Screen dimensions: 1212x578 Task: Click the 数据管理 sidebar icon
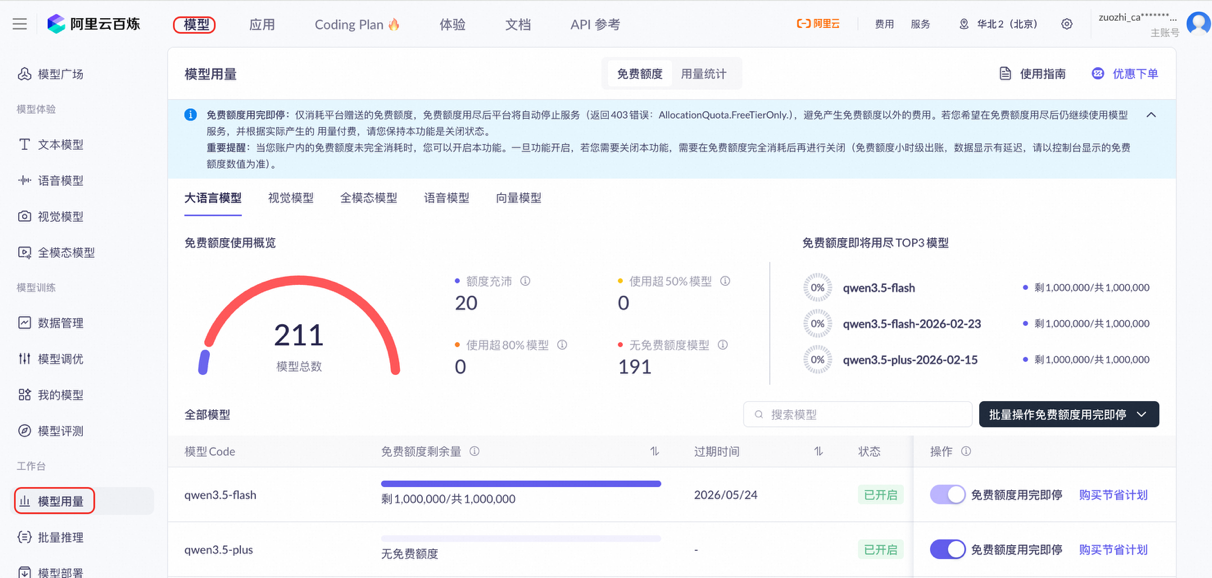(24, 323)
